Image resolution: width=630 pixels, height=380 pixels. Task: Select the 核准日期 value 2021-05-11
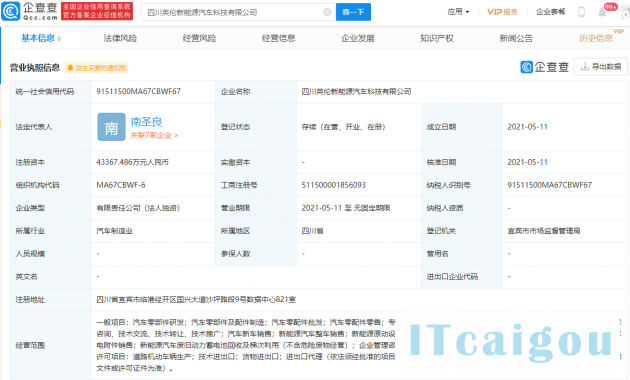click(527, 162)
